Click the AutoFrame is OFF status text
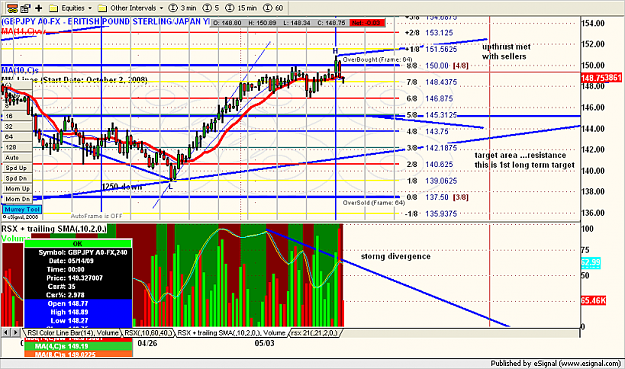The image size is (625, 369). click(96, 216)
